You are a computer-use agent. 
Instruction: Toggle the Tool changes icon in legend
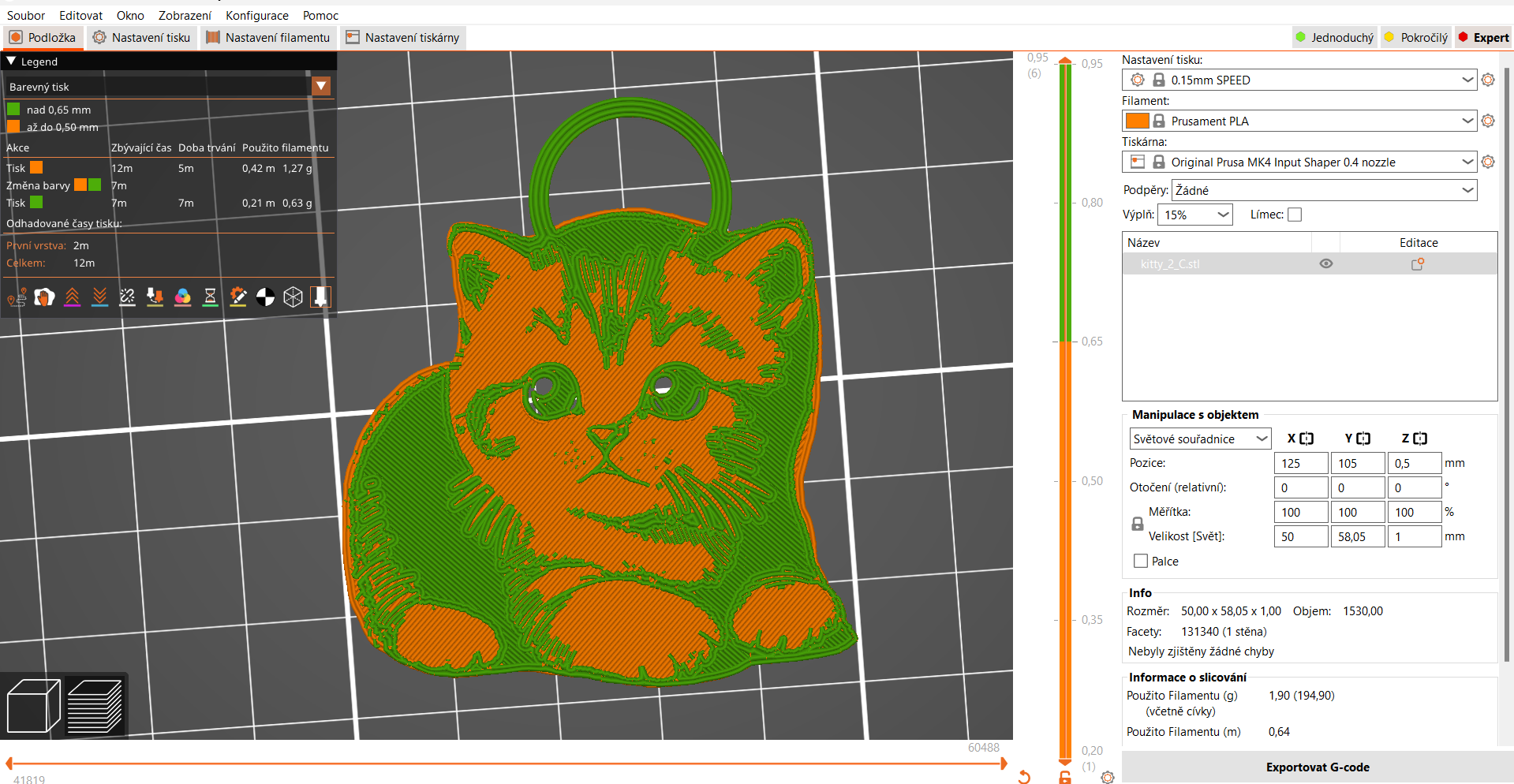pos(155,297)
